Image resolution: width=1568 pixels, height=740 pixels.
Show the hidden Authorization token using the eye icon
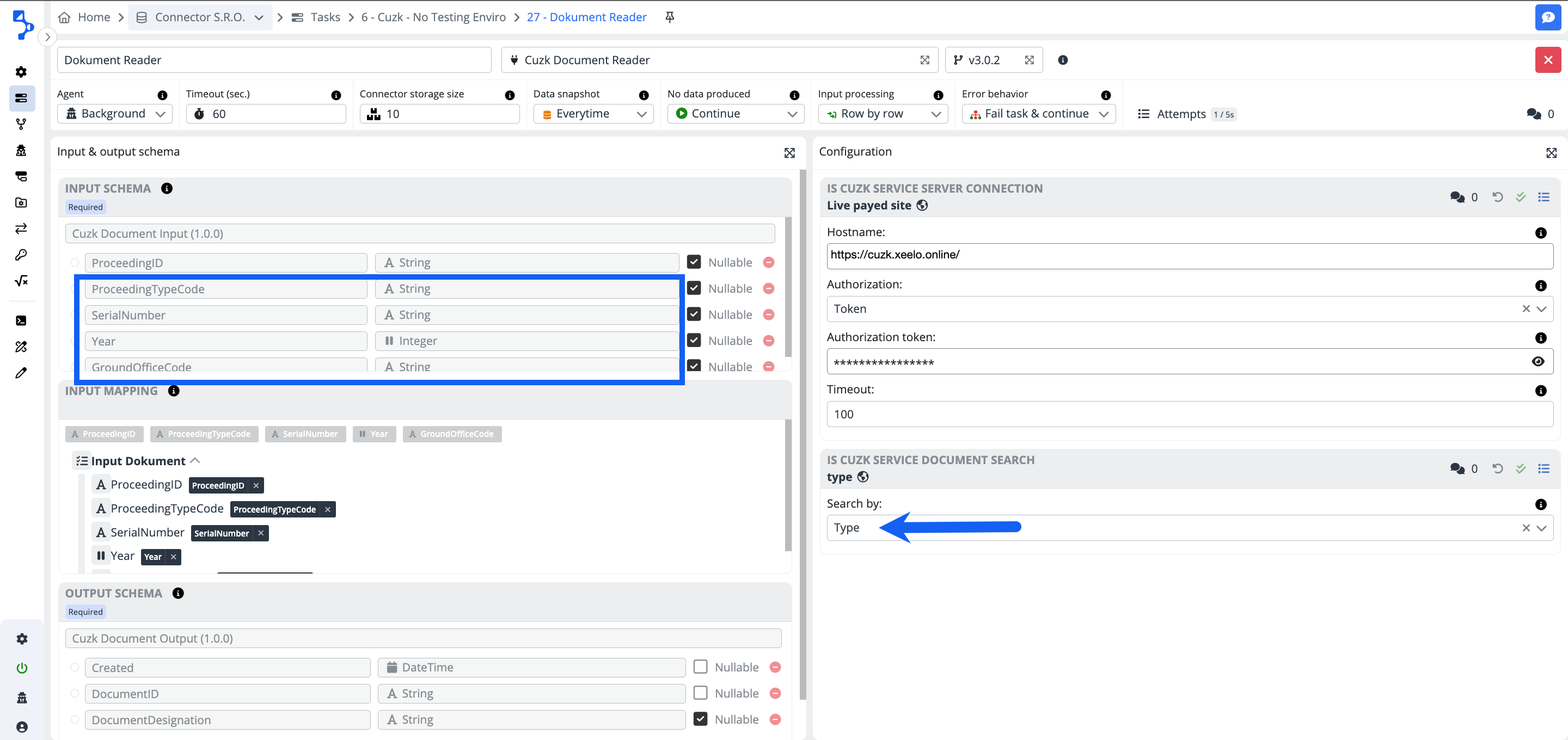pyautogui.click(x=1538, y=361)
